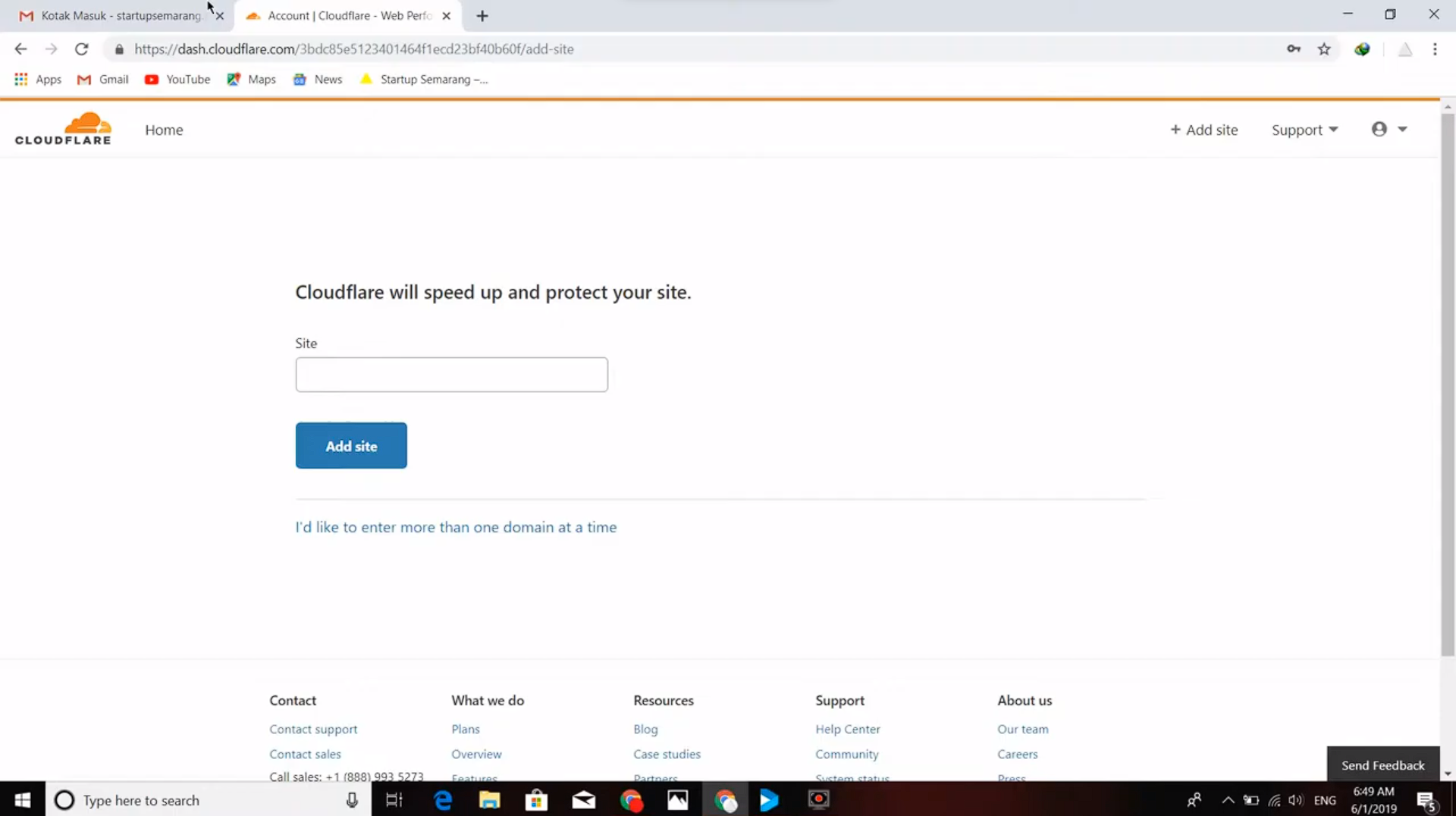1456x816 pixels.
Task: Open saved passwords key icon
Action: tap(1294, 49)
